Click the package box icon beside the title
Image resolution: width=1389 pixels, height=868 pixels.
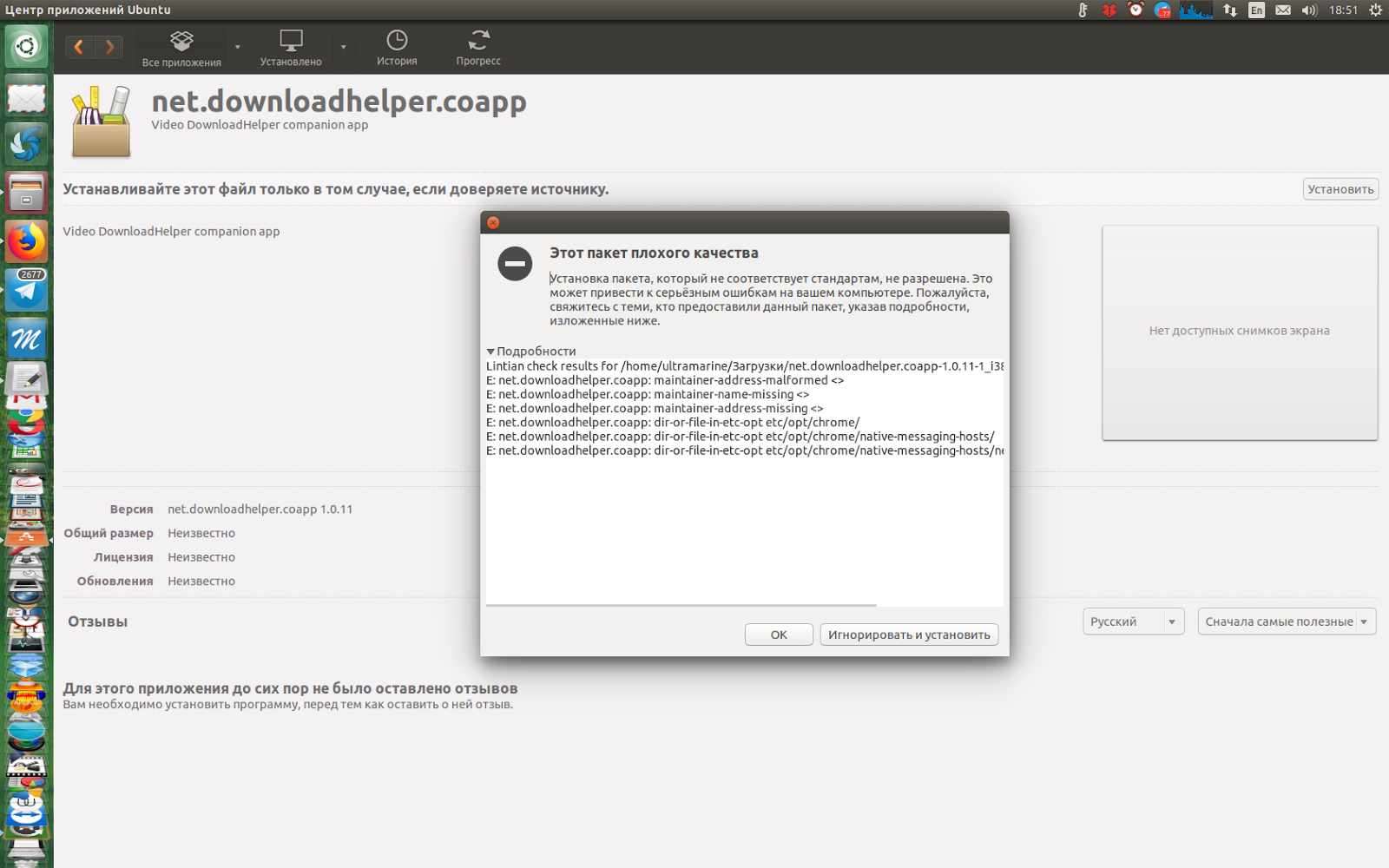102,122
